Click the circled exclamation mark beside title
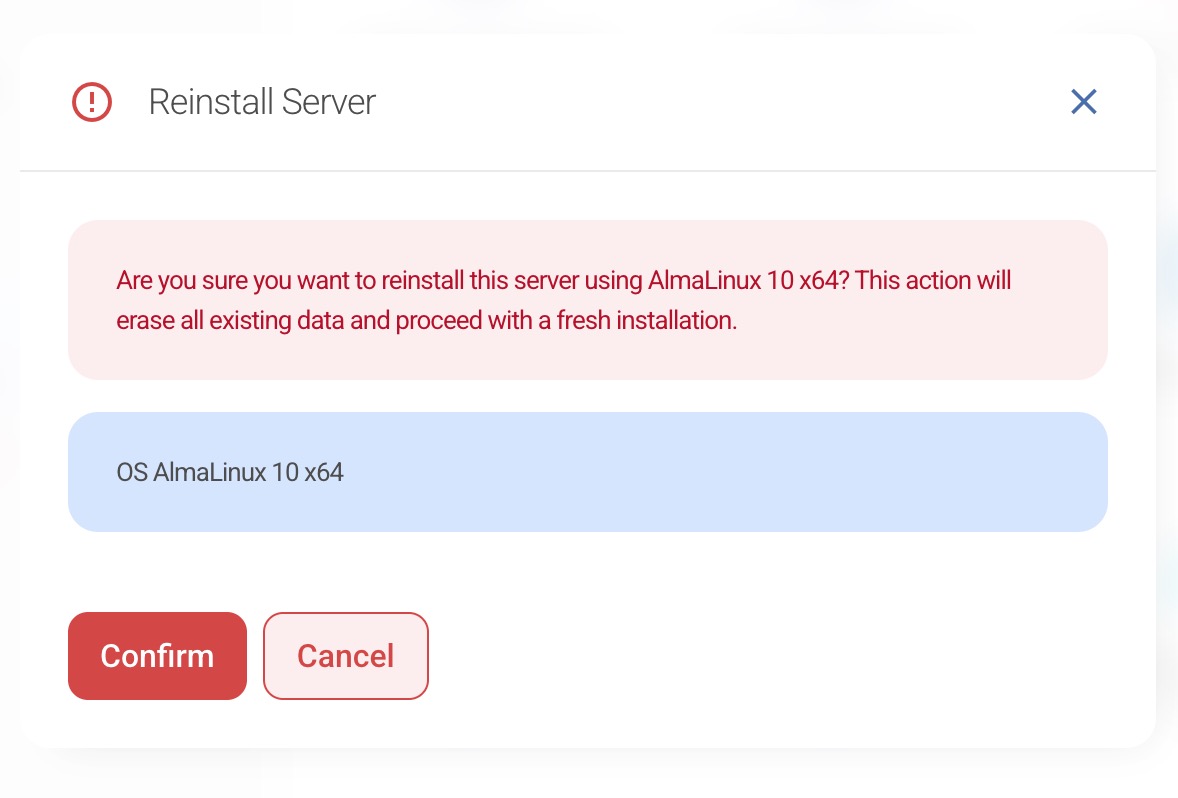Image resolution: width=1178 pixels, height=798 pixels. point(92,101)
